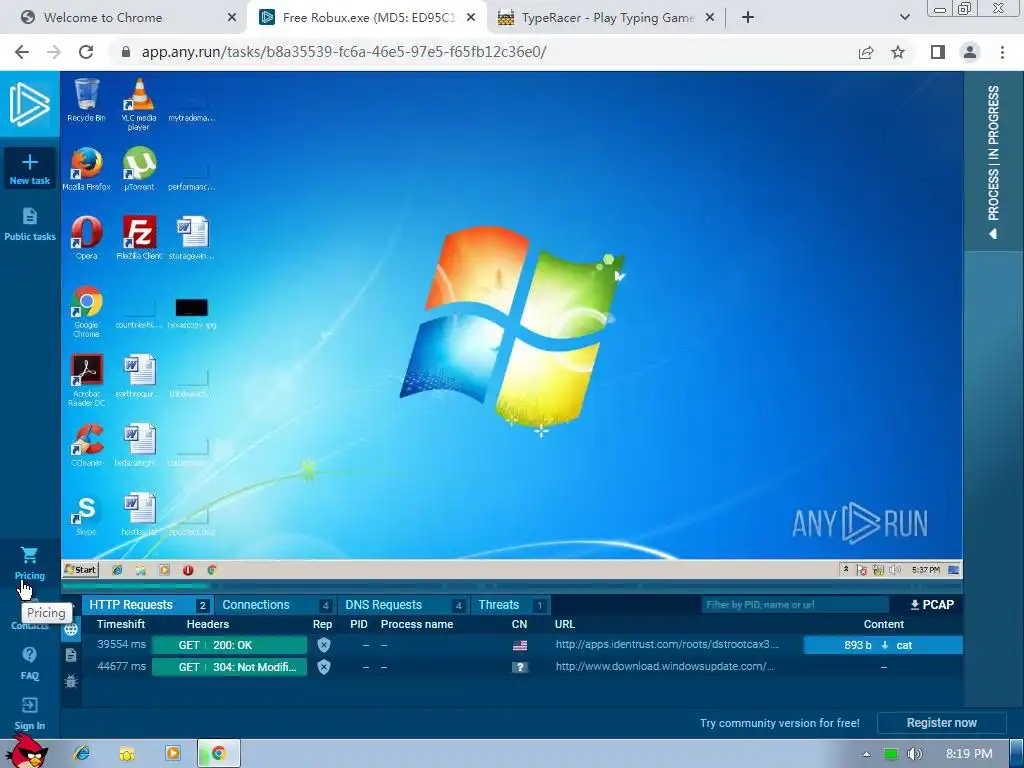Open the FAQ question mark icon
The image size is (1024, 768).
(x=29, y=654)
